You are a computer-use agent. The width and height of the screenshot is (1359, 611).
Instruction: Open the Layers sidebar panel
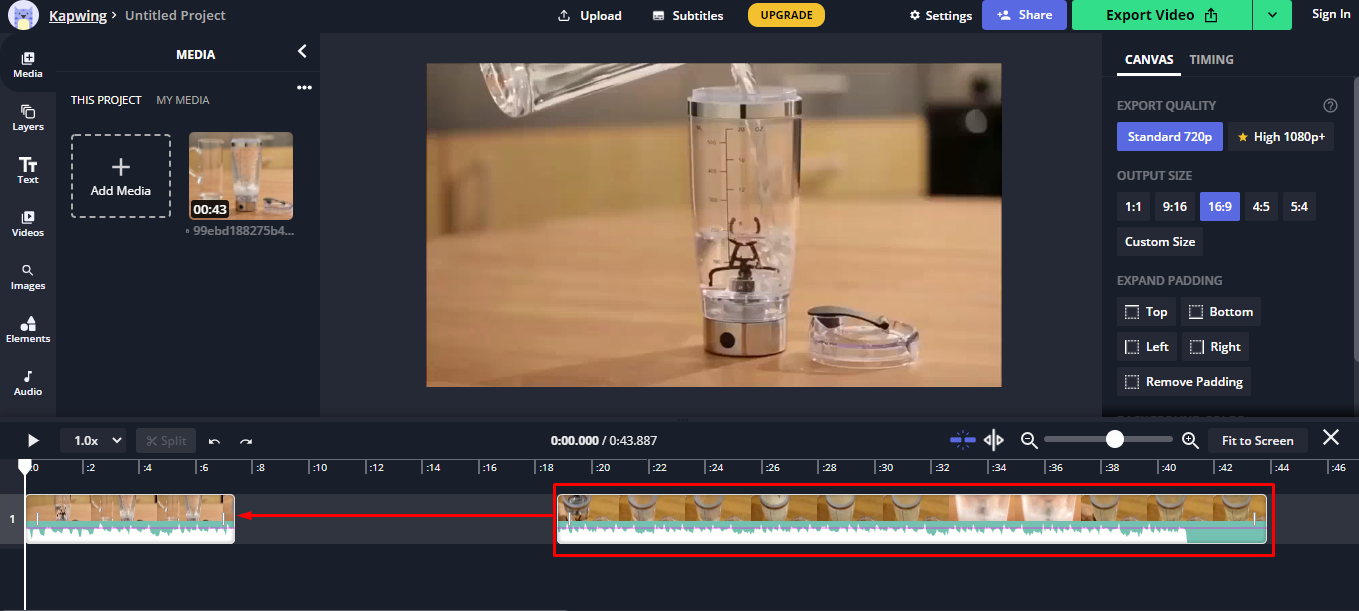tap(28, 118)
